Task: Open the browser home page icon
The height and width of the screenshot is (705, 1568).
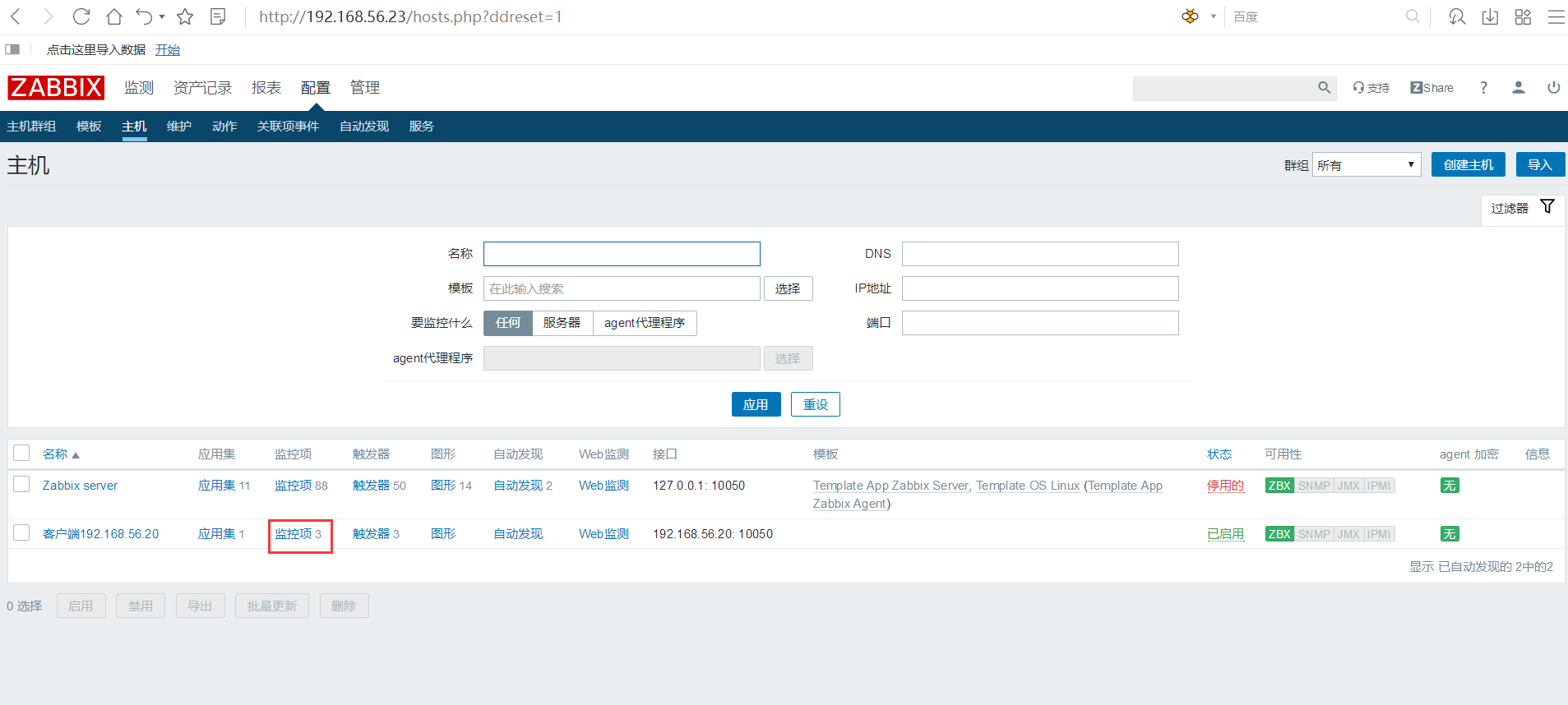Action: click(114, 16)
